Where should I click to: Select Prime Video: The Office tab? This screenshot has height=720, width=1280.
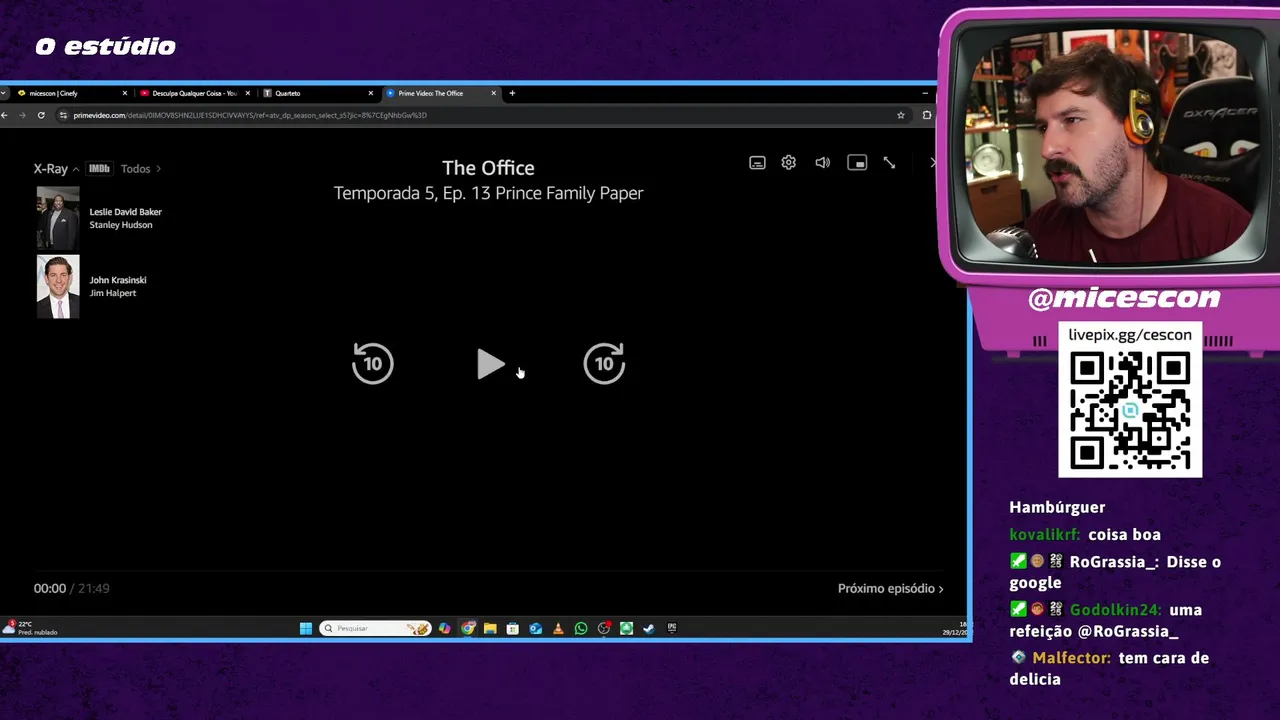click(x=440, y=93)
